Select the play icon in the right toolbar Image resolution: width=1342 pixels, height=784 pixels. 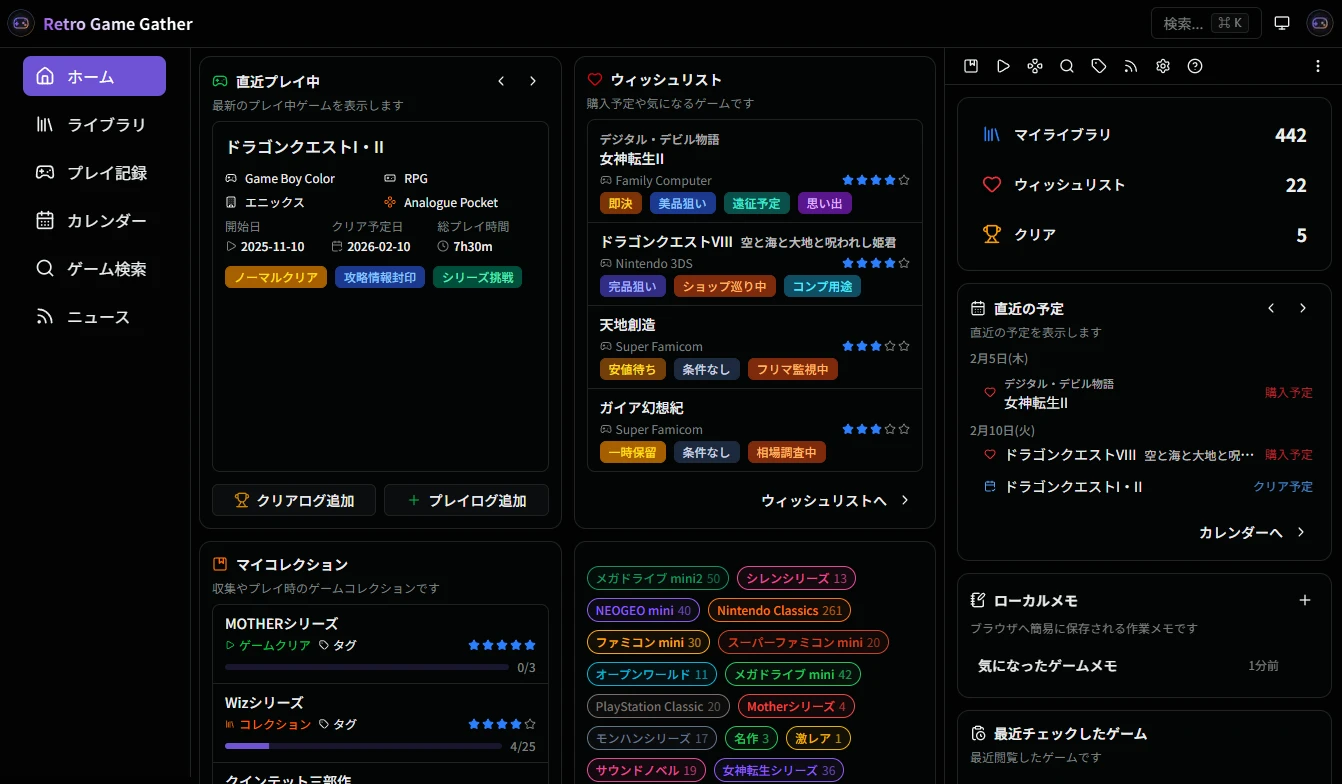(x=1003, y=66)
